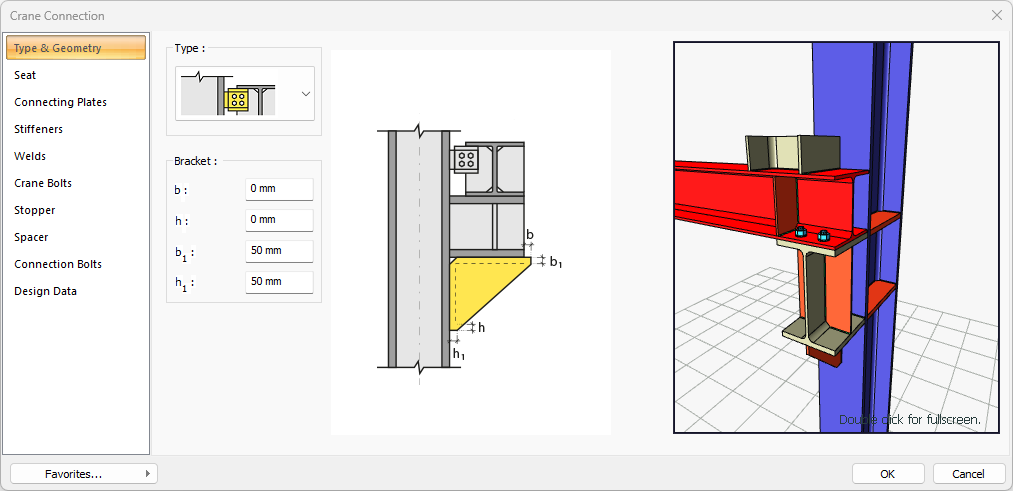1013x491 pixels.
Task: Click the Bracket group label
Action: [195, 162]
